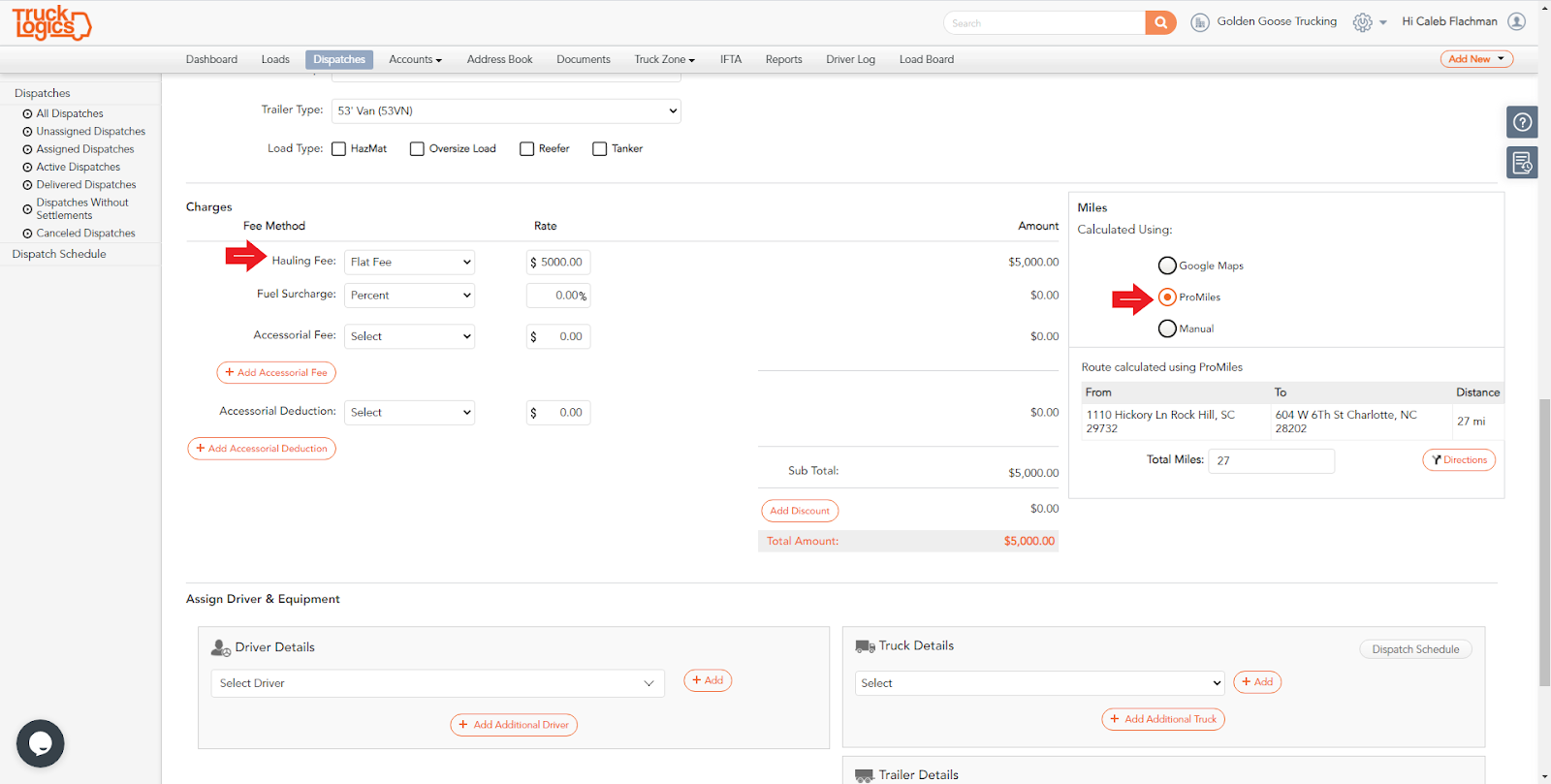The image size is (1551, 784).
Task: Check the Reefer load type
Action: coord(526,149)
